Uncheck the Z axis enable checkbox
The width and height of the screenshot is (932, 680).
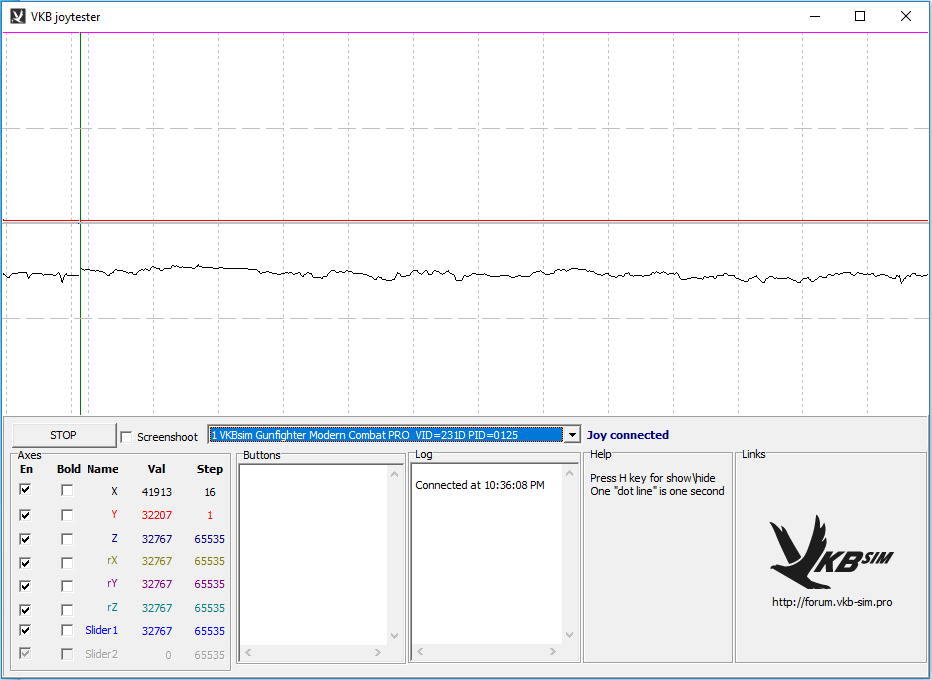coord(25,539)
